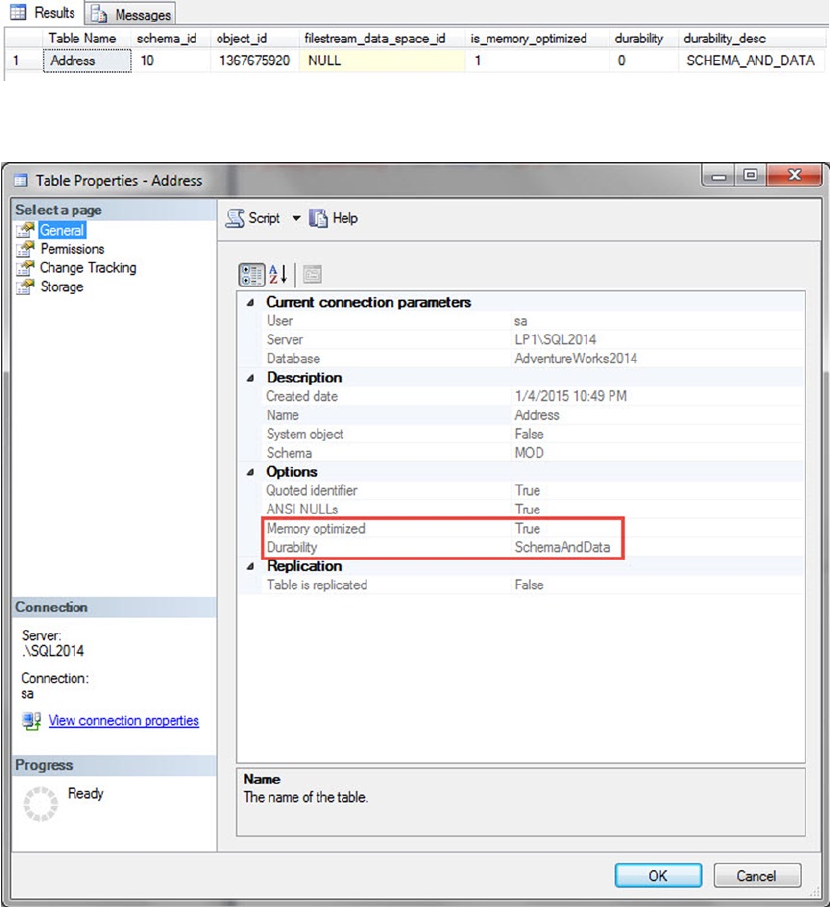Open the Change Tracking page

pyautogui.click(x=88, y=268)
